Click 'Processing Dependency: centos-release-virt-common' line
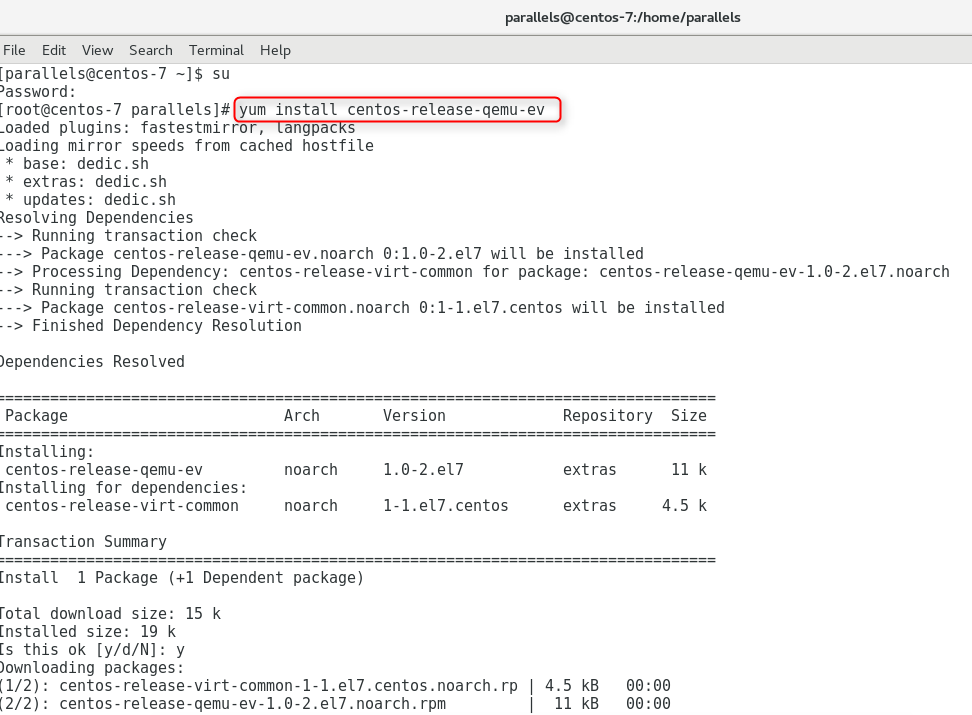The height and width of the screenshot is (715, 972). click(x=475, y=272)
